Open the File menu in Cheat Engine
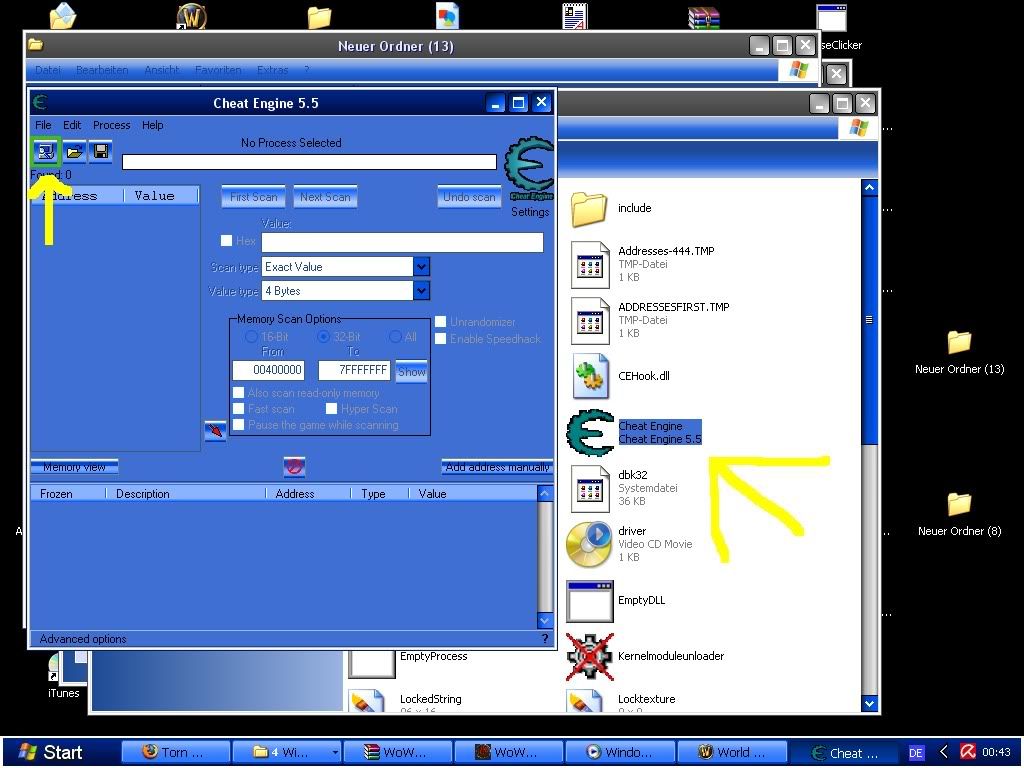 tap(43, 125)
